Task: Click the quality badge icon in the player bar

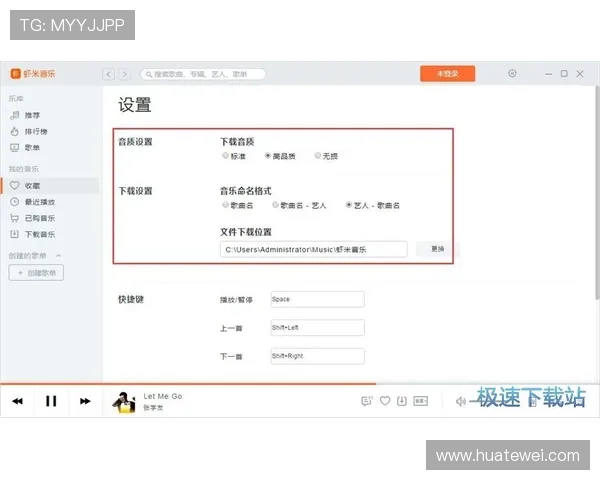Action: (x=421, y=401)
